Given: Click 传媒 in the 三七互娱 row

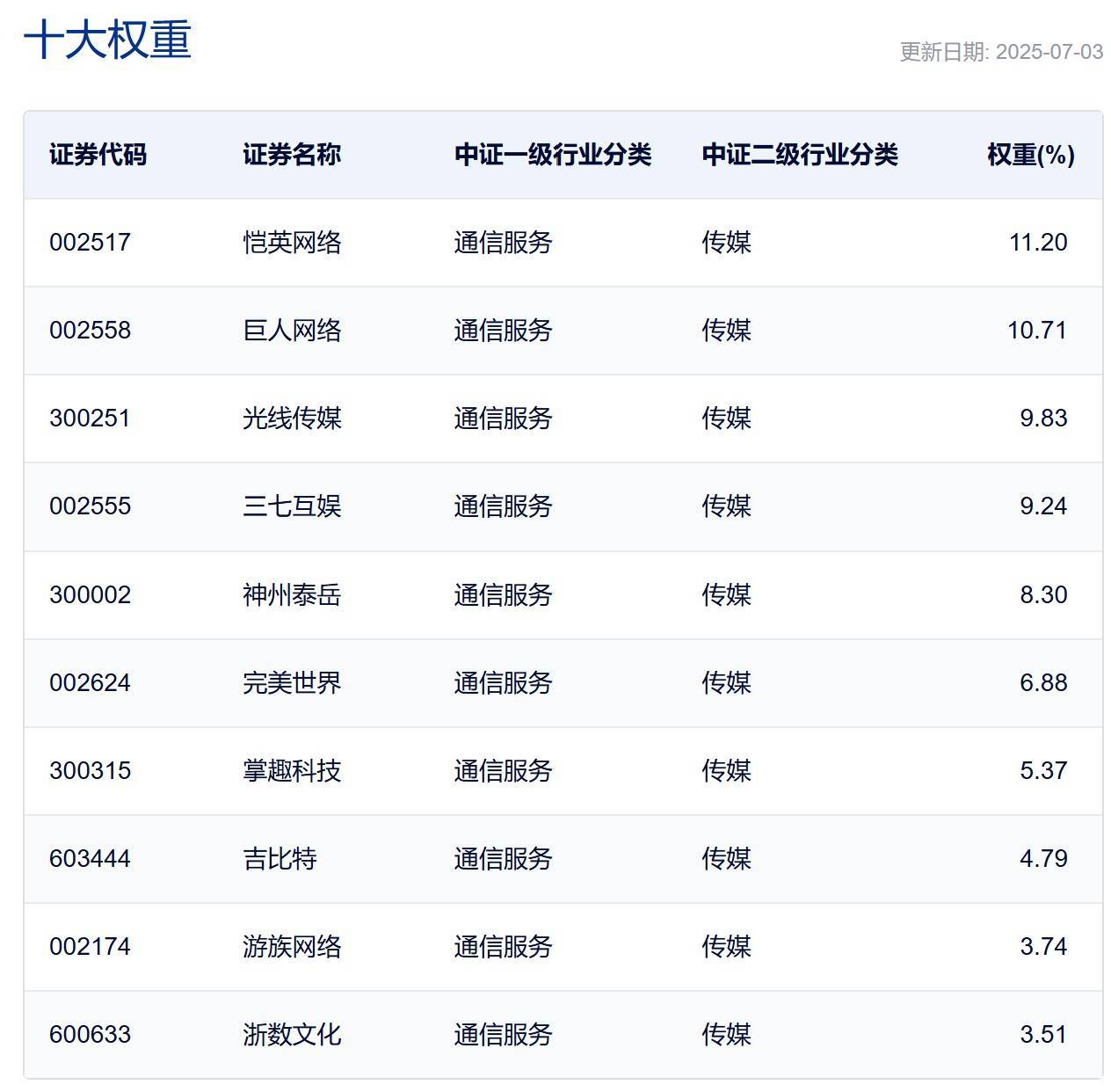Looking at the screenshot, I should point(726,506).
